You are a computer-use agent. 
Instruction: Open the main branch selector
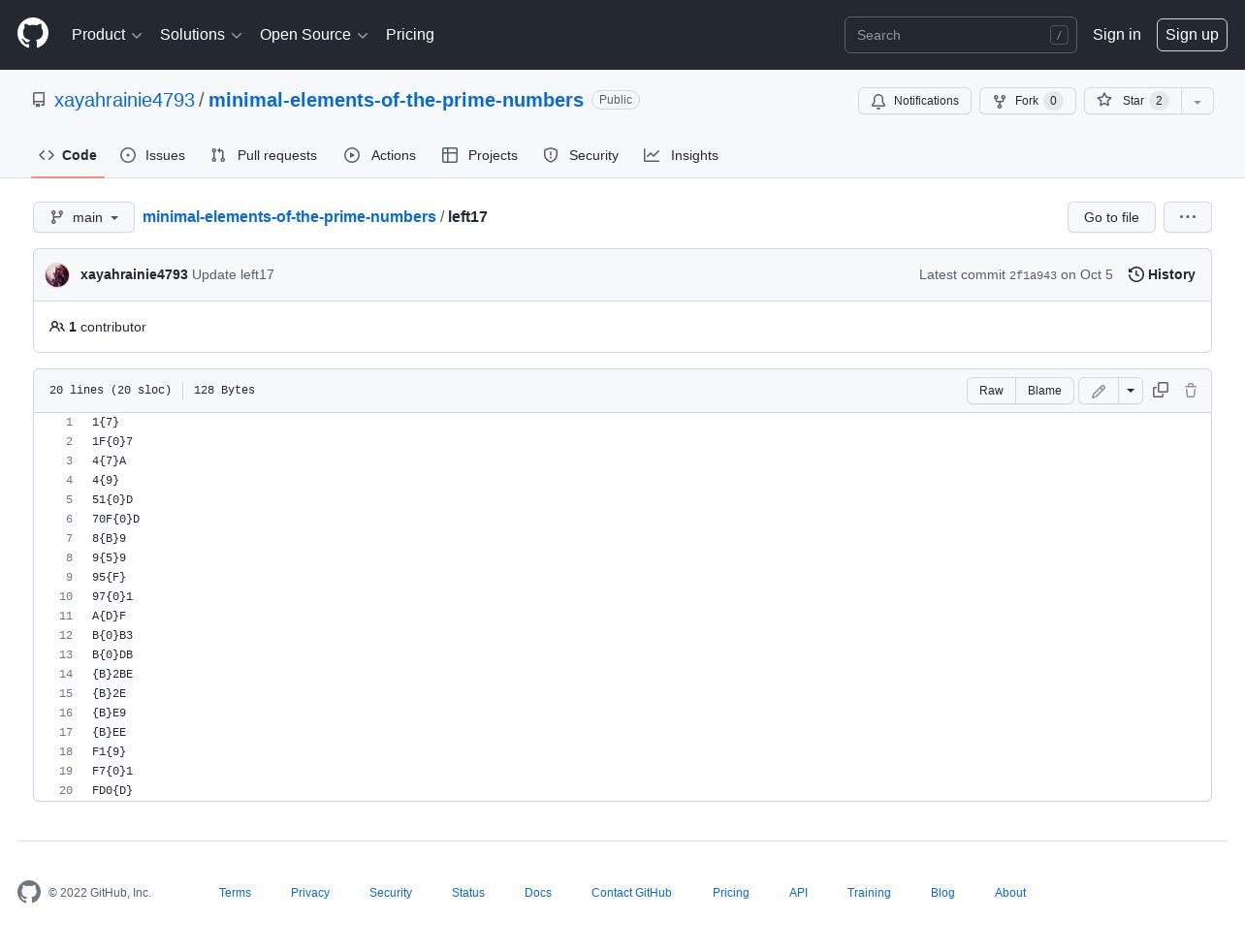(83, 217)
